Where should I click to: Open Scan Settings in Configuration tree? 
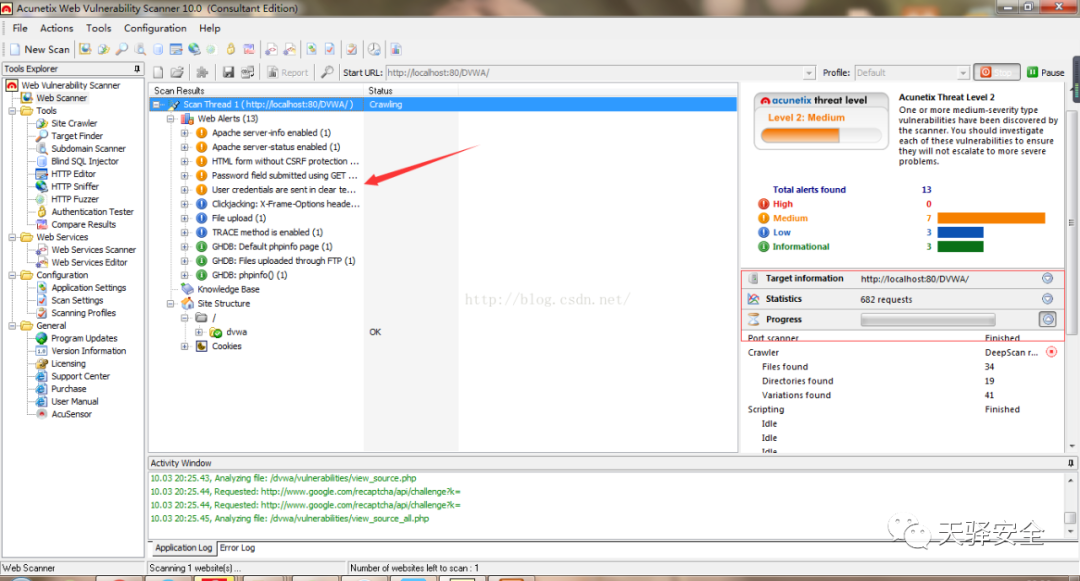point(77,300)
